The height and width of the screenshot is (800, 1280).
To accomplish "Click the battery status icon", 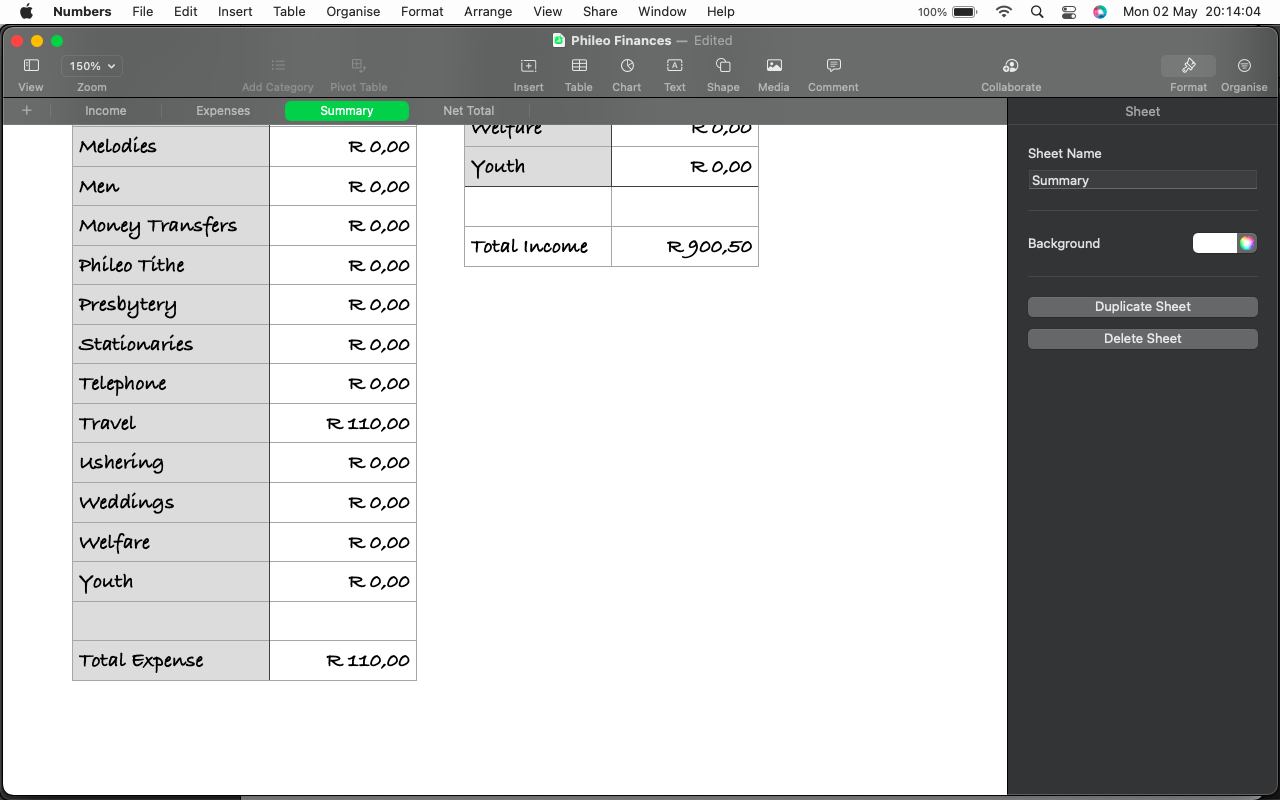I will [965, 12].
